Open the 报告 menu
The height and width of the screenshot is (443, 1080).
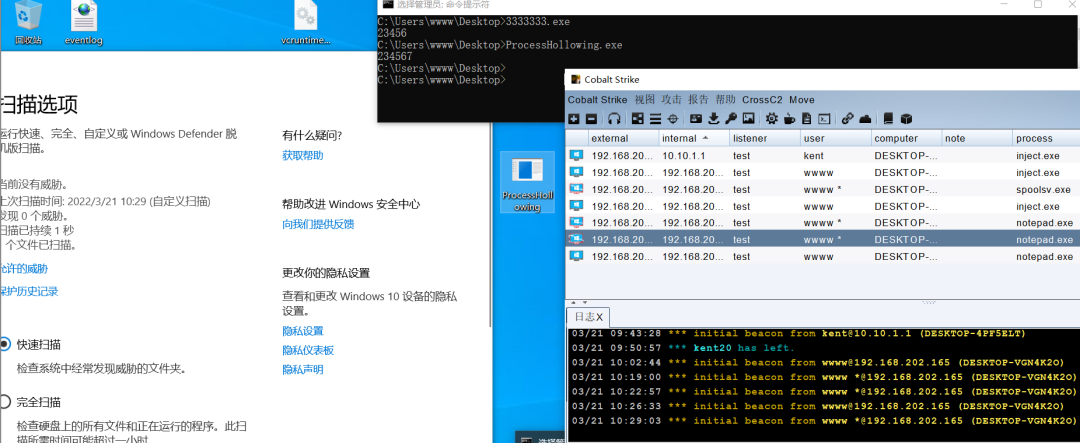(698, 100)
